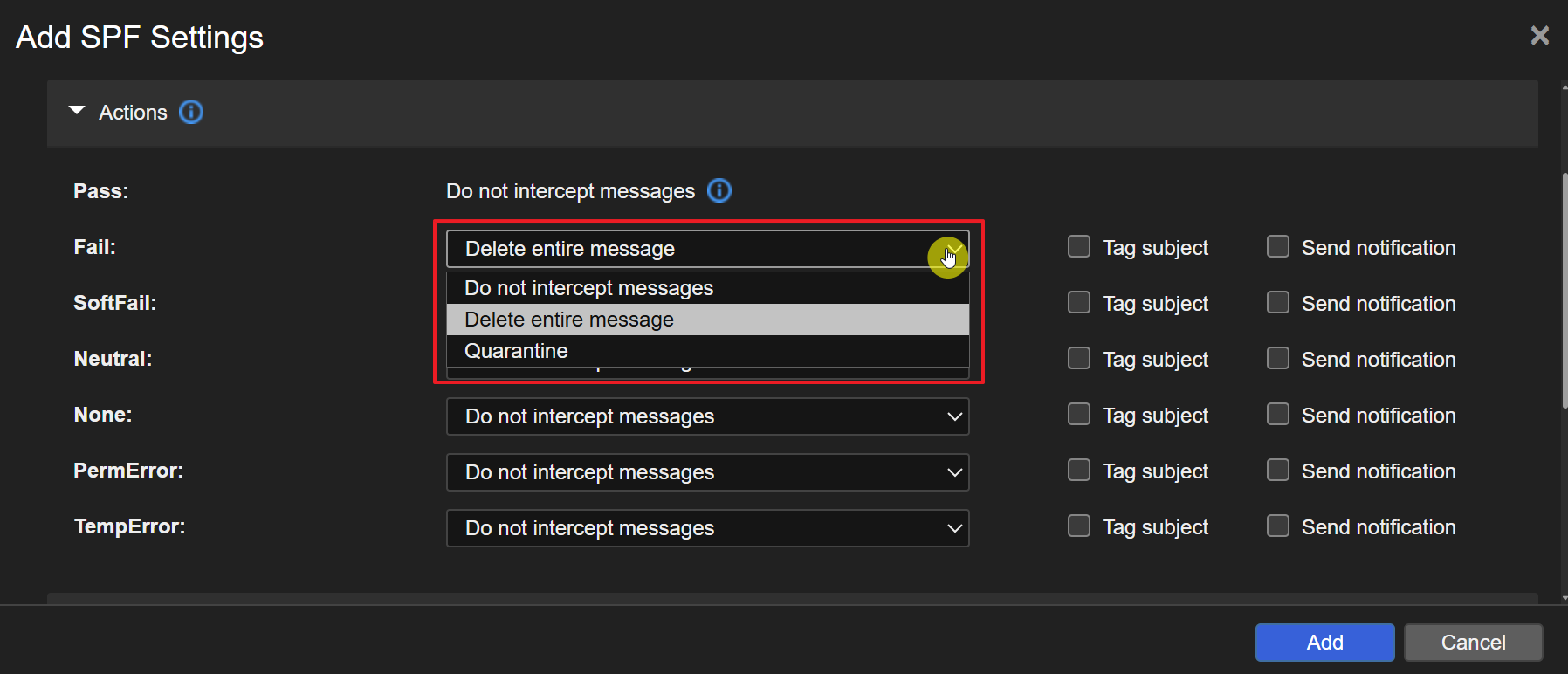Tick Tag subject for None result
The image size is (1568, 674).
[1079, 415]
